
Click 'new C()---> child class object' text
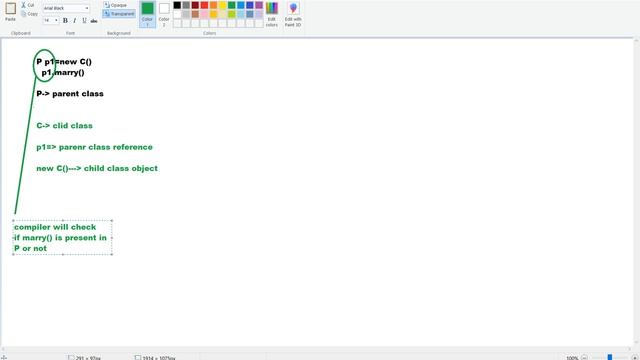tap(97, 168)
